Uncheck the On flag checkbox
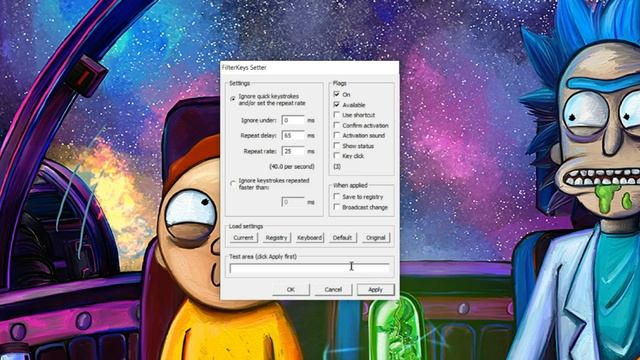 click(x=337, y=94)
